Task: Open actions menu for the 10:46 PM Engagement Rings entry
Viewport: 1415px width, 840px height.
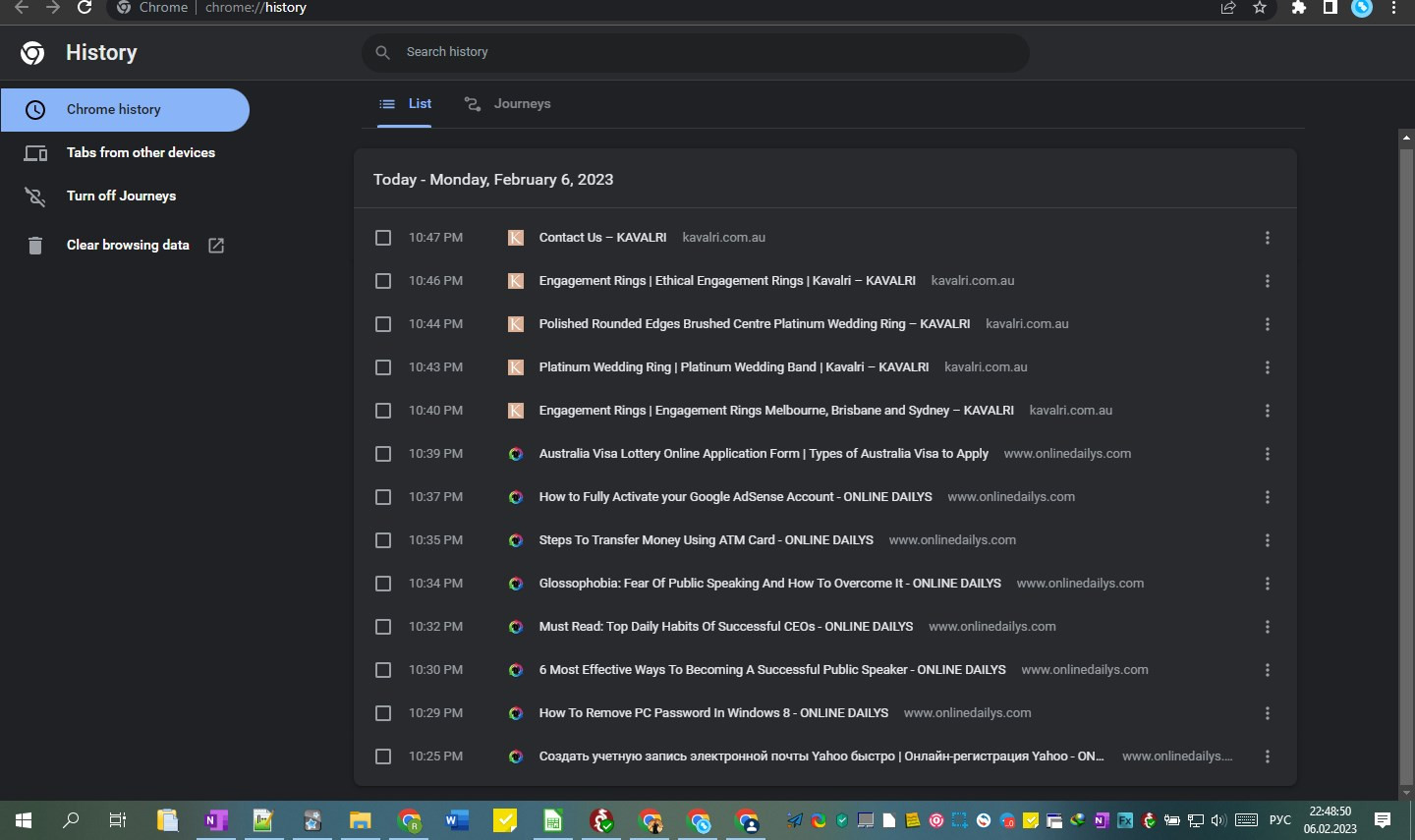Action: pos(1268,281)
